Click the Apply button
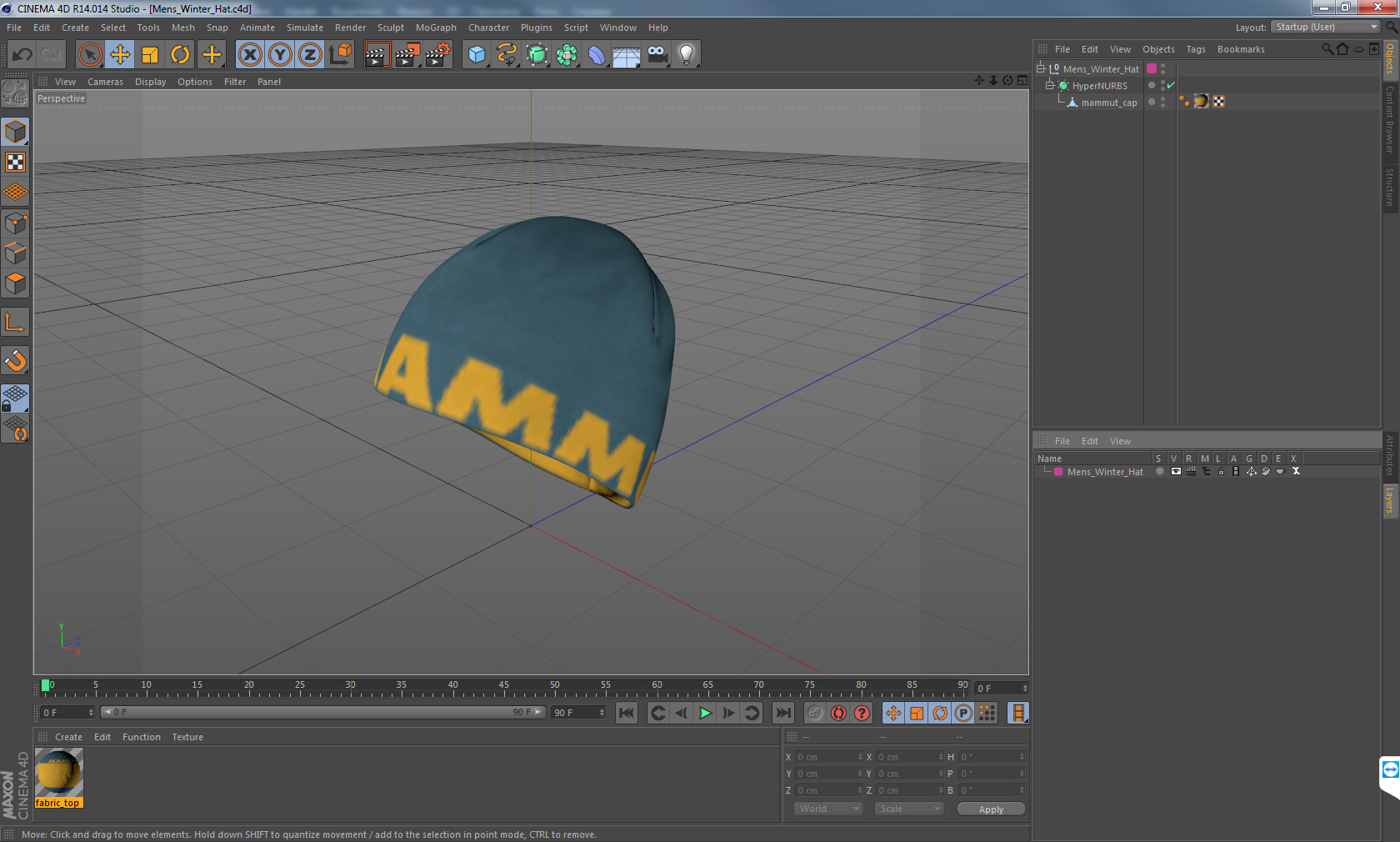Viewport: 1400px width, 842px height. [991, 809]
